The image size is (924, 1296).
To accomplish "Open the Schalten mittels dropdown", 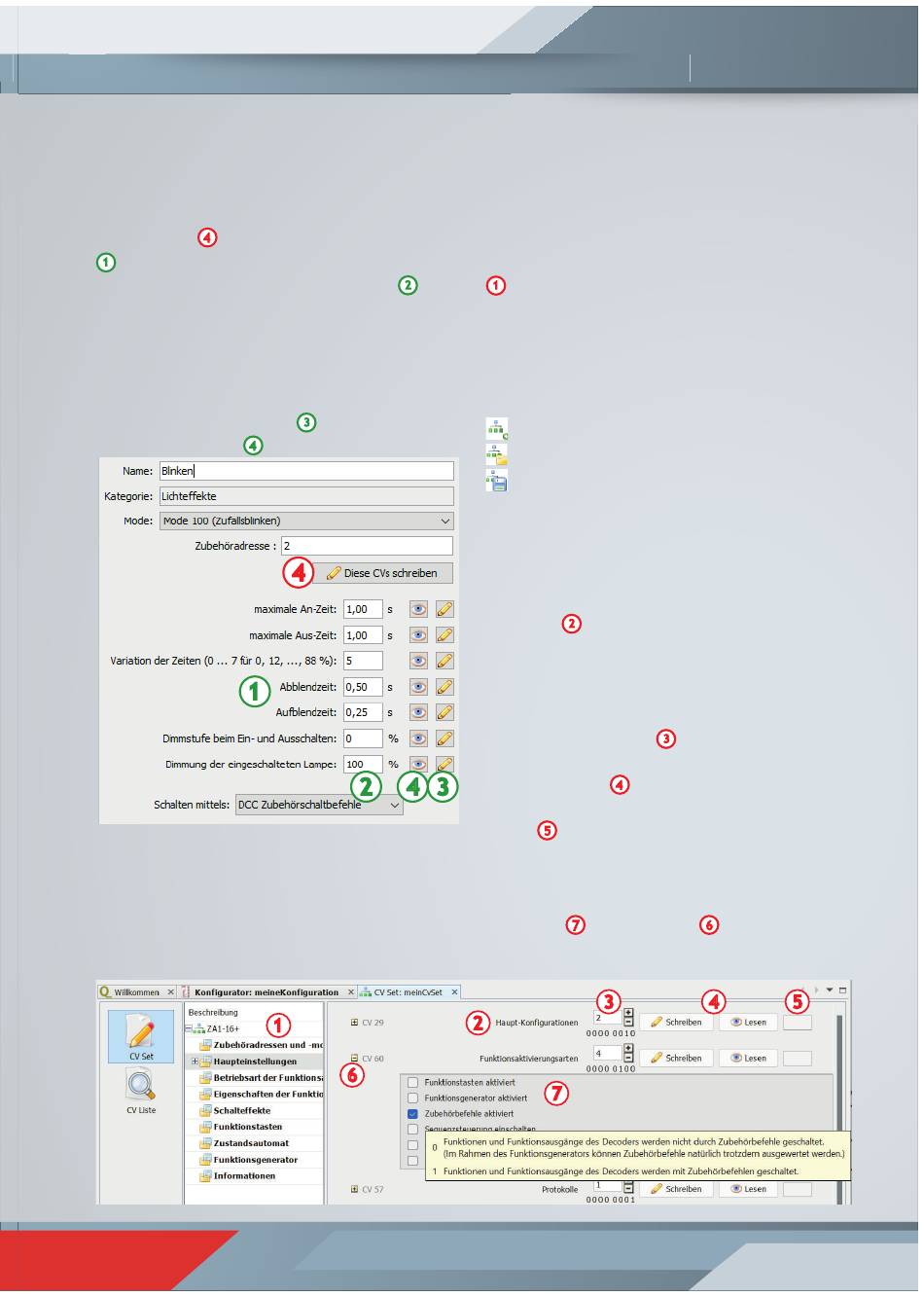I will click(319, 806).
